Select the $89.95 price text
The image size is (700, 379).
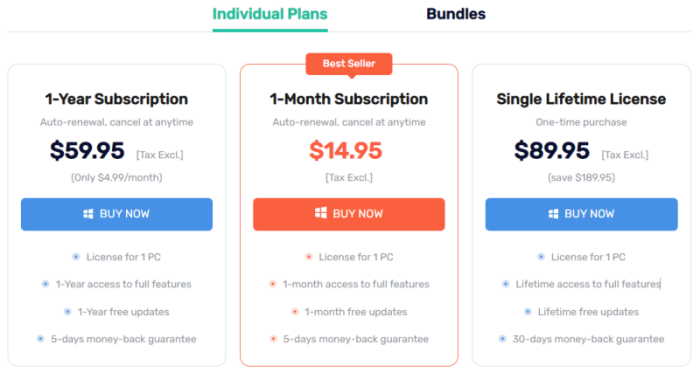pos(552,150)
